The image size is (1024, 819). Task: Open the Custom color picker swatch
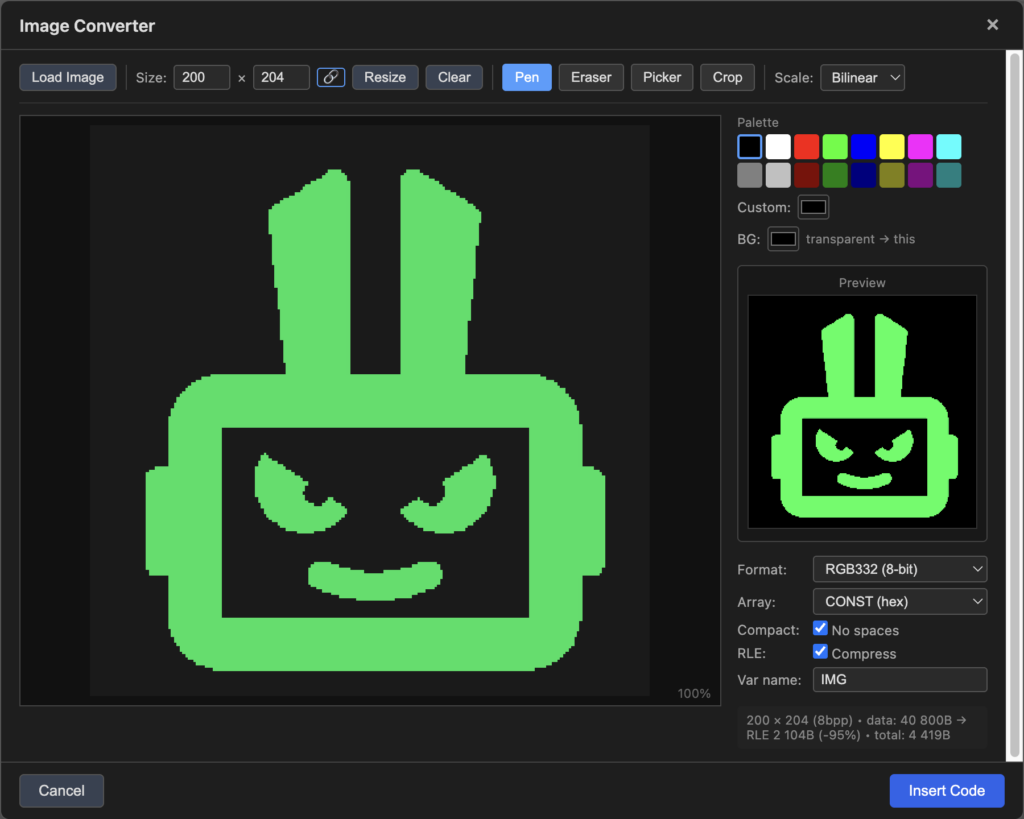pyautogui.click(x=813, y=207)
